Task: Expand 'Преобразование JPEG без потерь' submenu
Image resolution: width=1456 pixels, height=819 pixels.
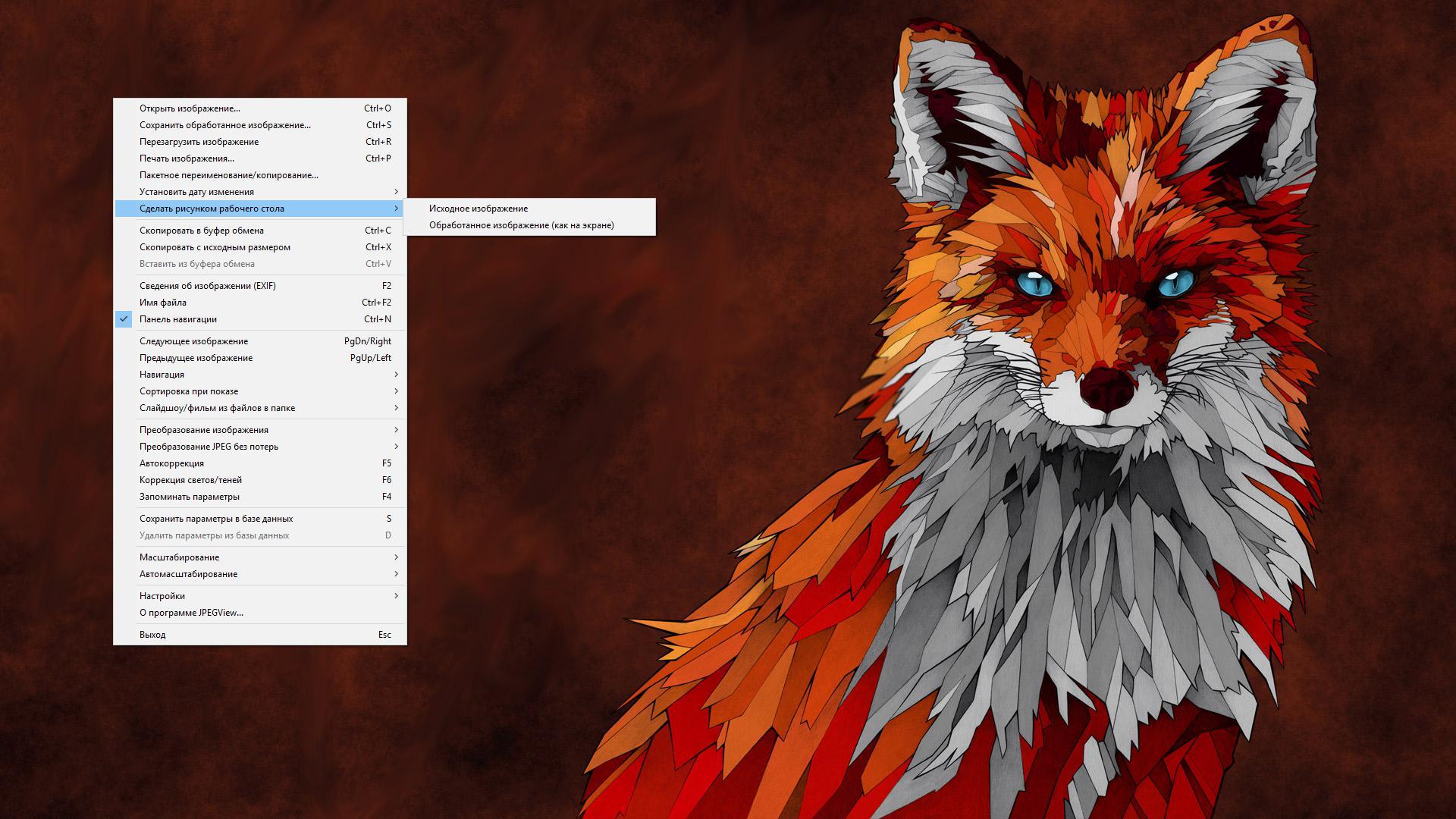Action: [260, 447]
